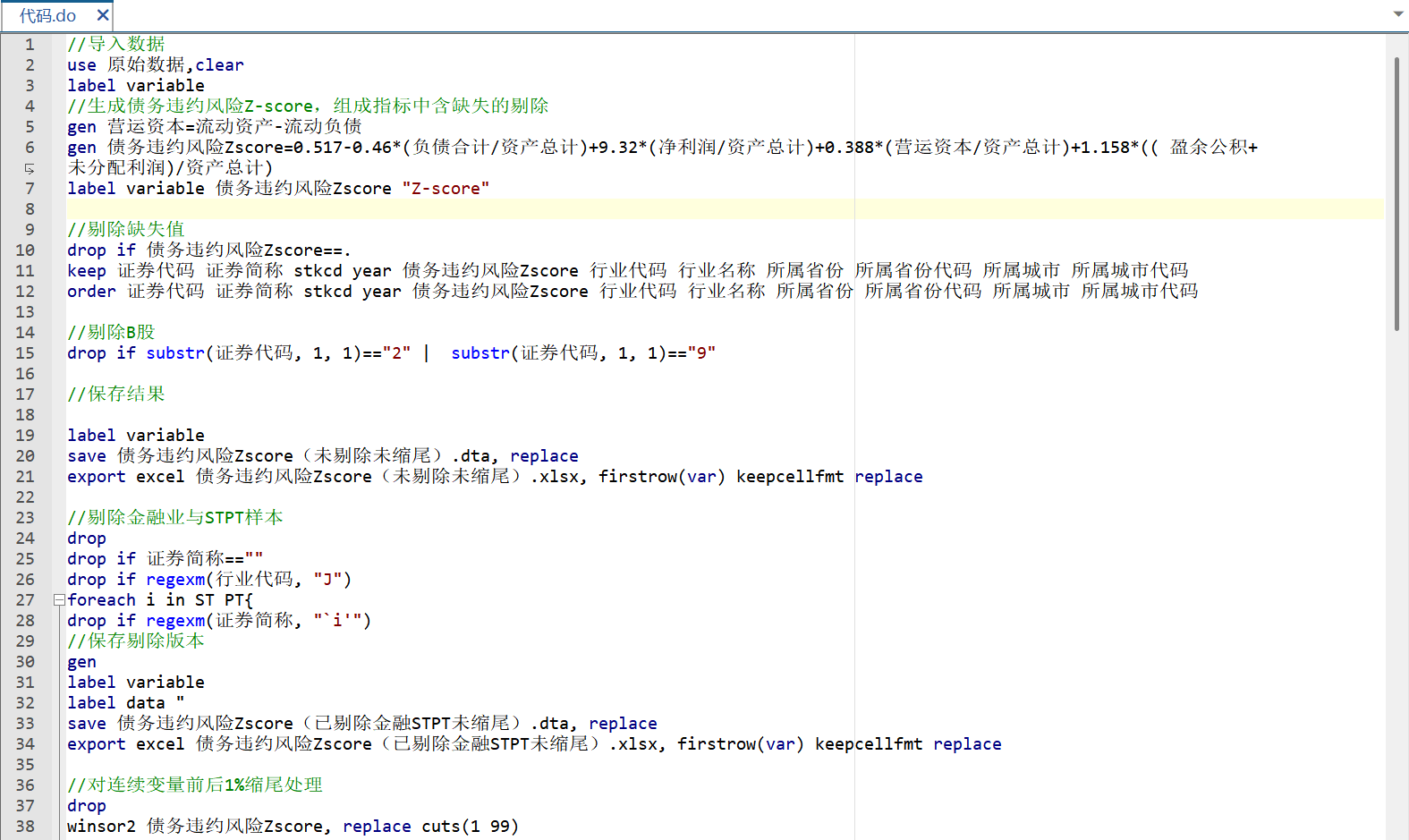Click the 'foreach' keyword on line 27
The image size is (1409, 840).
click(x=101, y=600)
